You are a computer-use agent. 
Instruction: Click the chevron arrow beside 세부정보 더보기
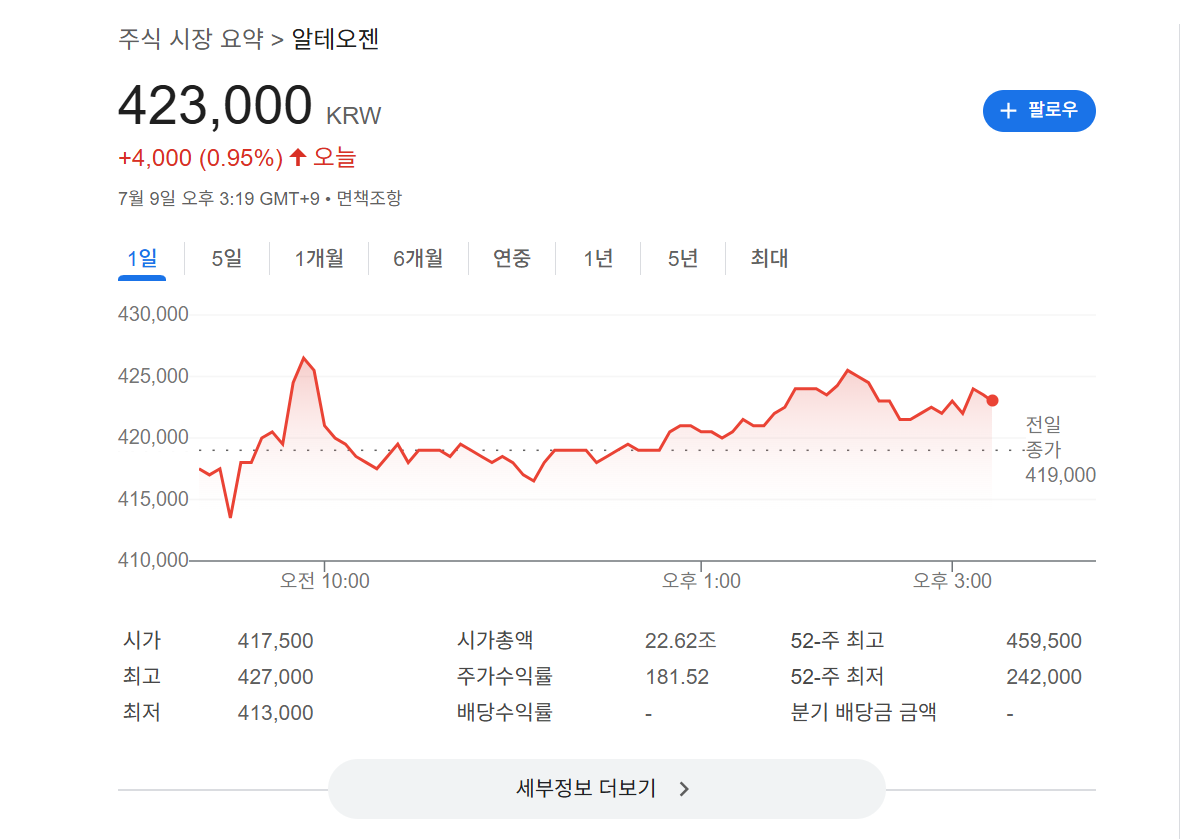point(684,789)
